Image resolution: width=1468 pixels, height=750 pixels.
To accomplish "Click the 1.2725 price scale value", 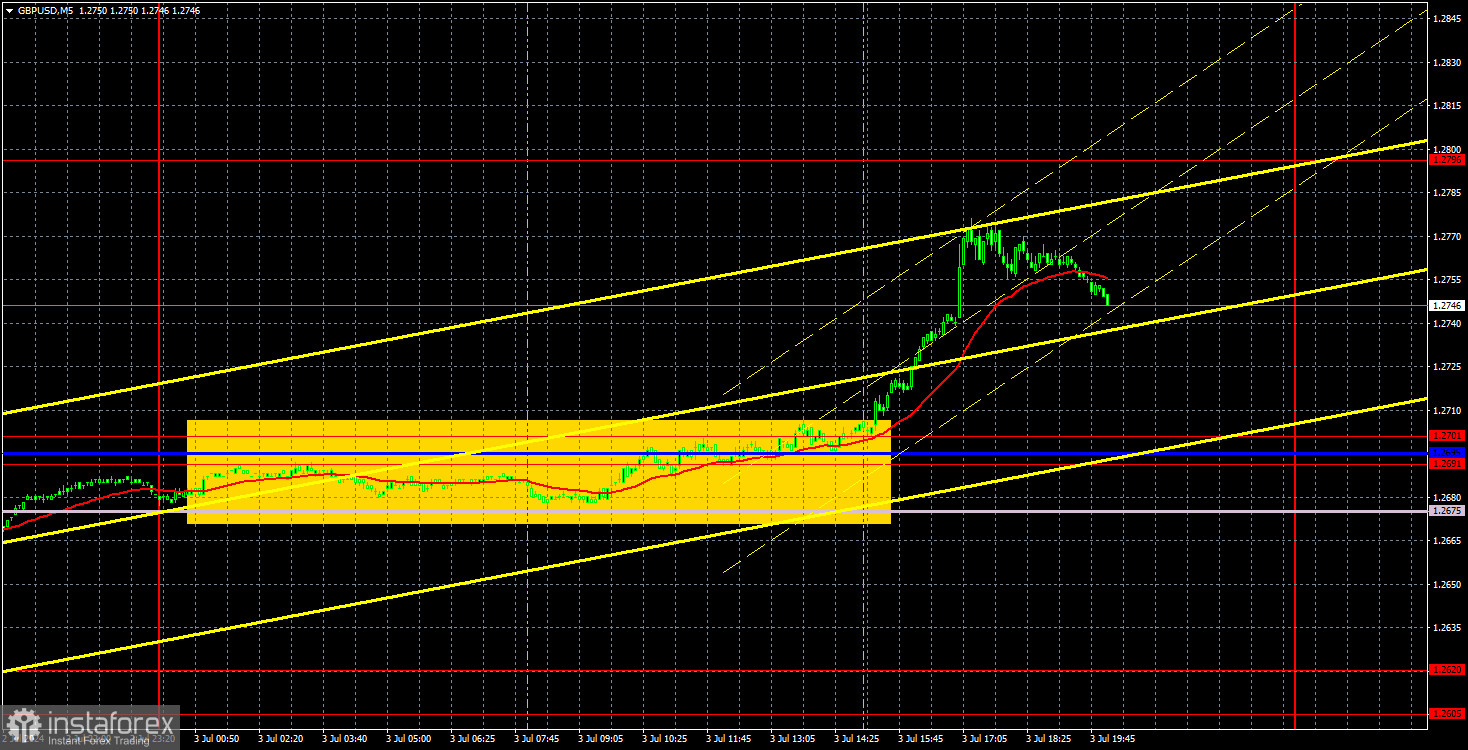I will point(1447,367).
